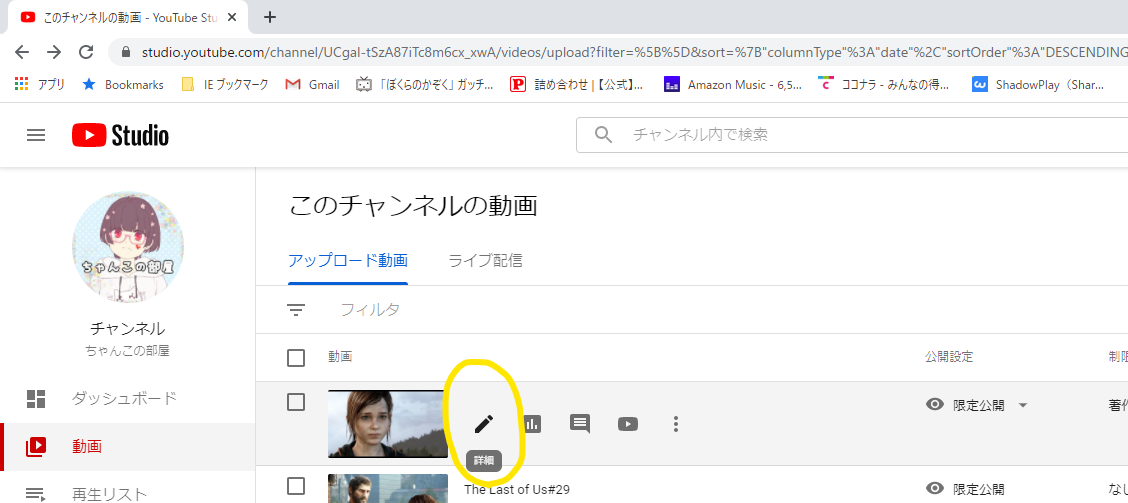
Task: Open analytics bar chart icon for first video
Action: (x=532, y=424)
